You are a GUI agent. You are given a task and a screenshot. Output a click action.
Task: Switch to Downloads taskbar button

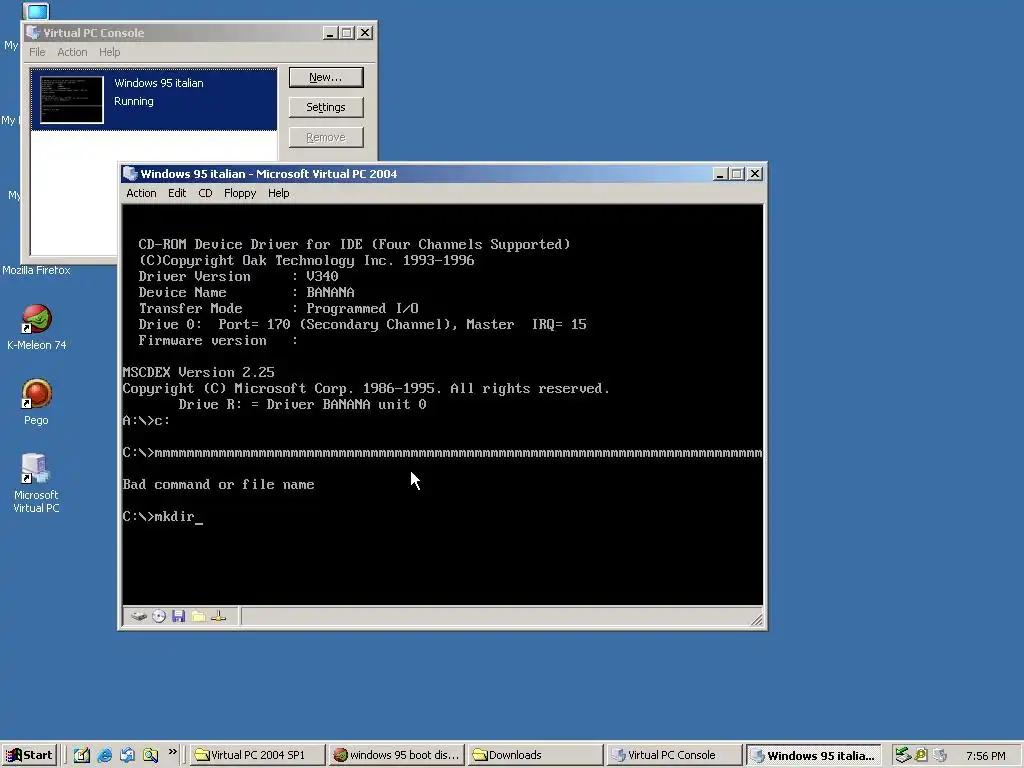536,755
